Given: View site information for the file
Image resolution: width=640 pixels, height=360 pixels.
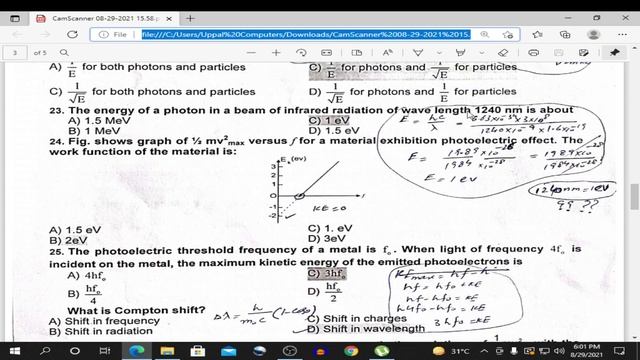Looking at the screenshot, I should (x=113, y=35).
